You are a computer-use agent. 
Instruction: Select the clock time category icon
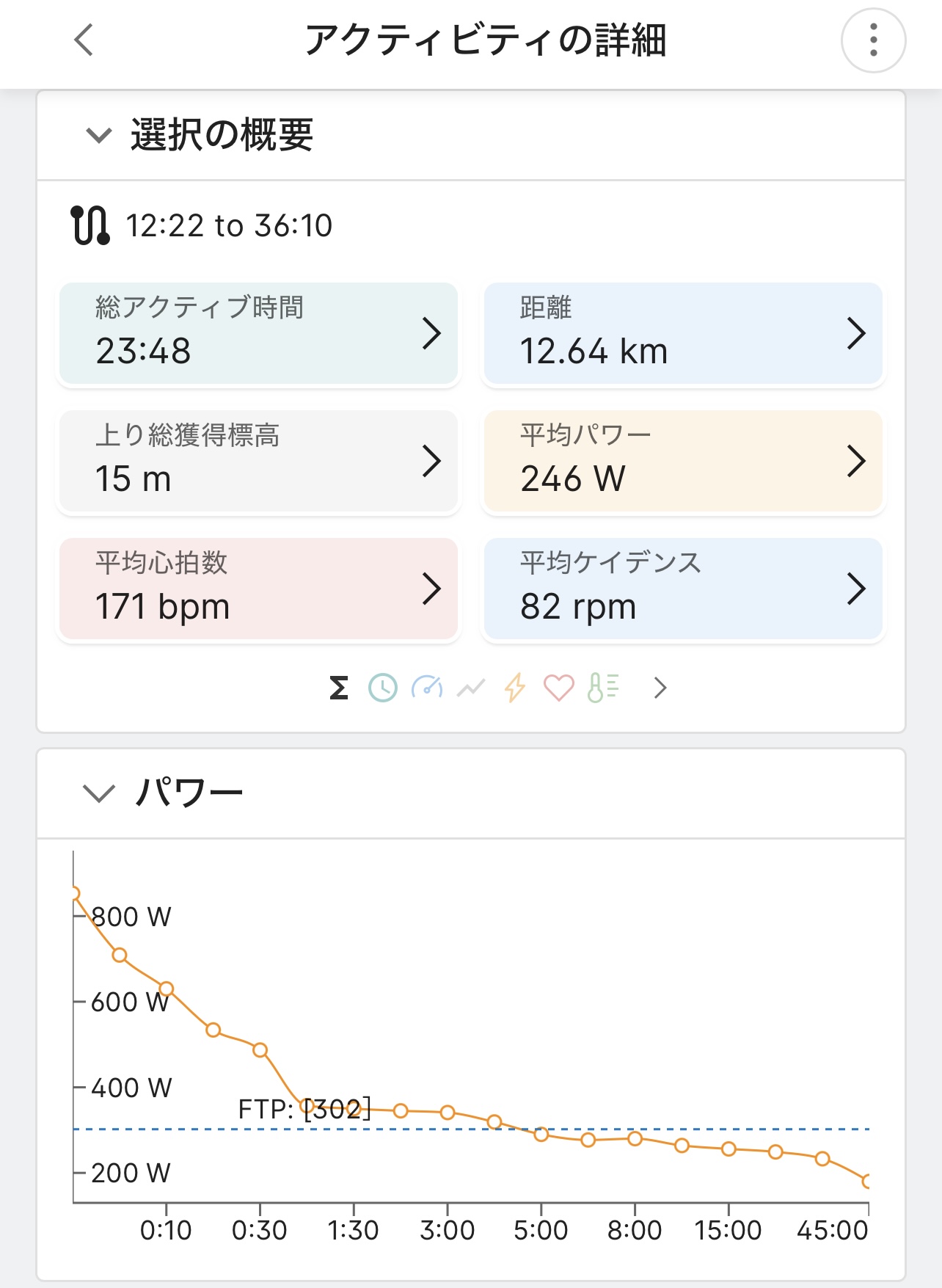click(382, 688)
